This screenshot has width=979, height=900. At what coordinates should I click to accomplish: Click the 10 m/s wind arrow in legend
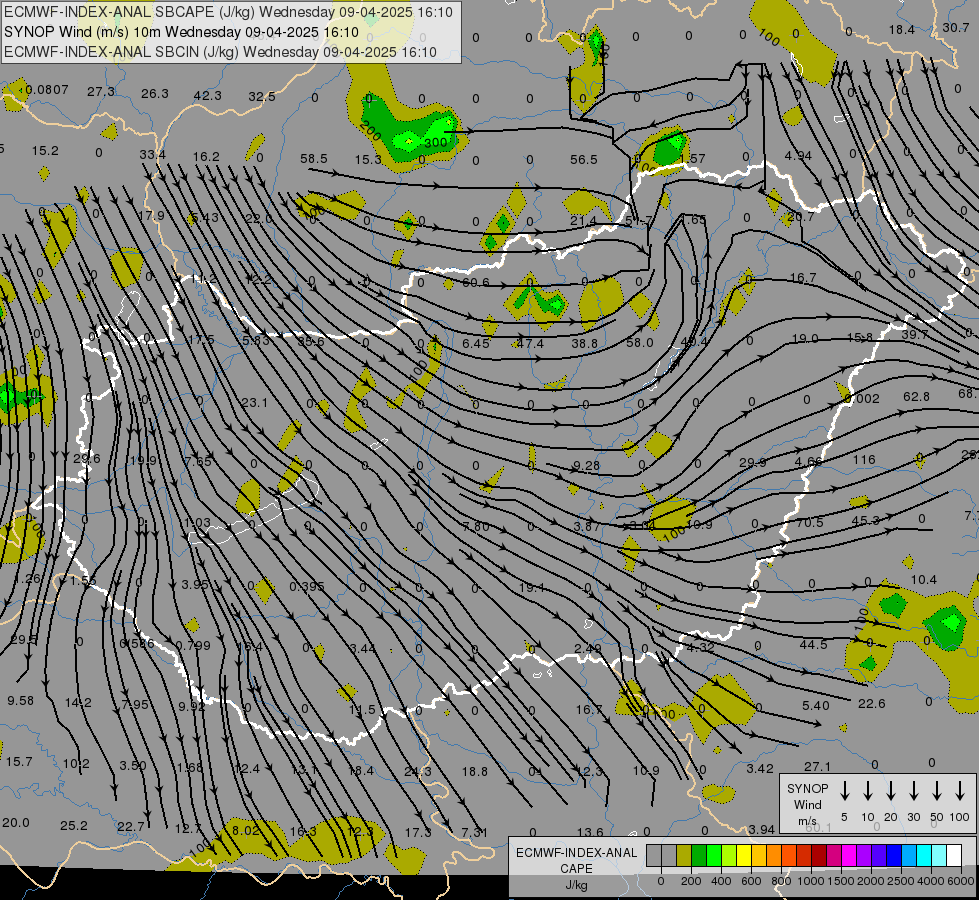click(868, 791)
